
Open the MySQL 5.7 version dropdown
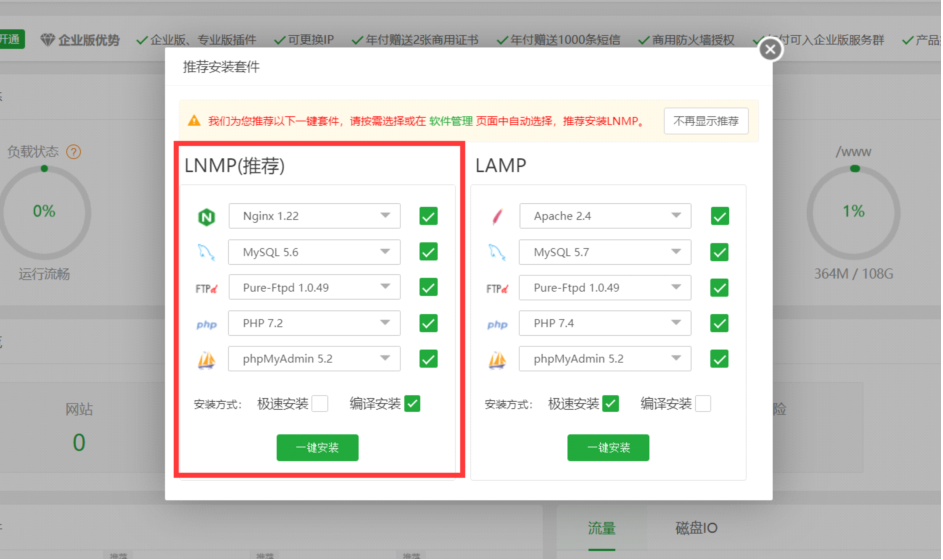tap(605, 252)
